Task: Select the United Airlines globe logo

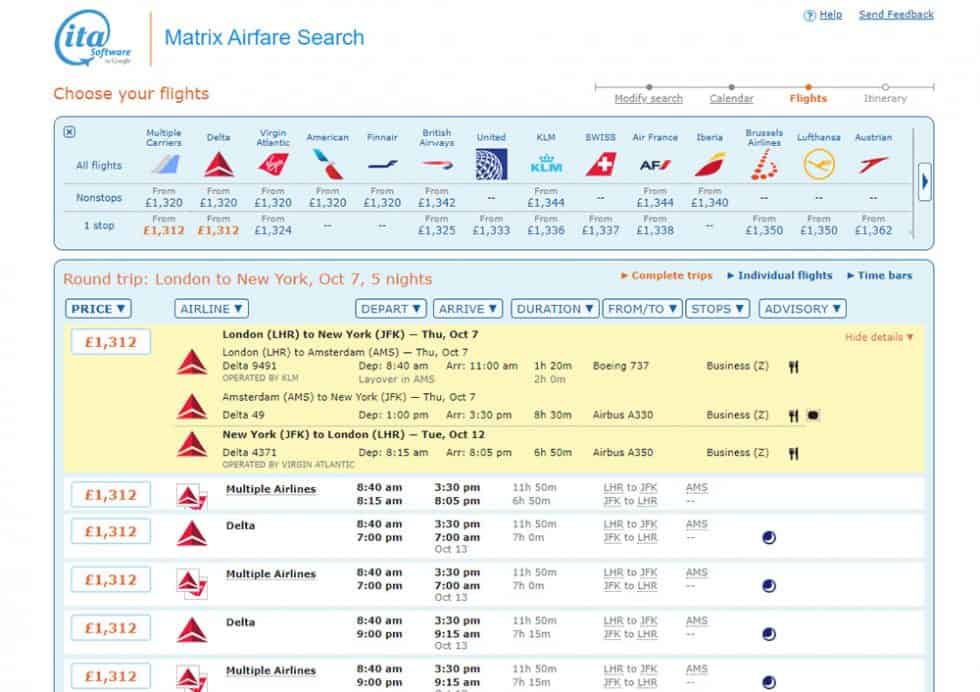Action: 490,162
